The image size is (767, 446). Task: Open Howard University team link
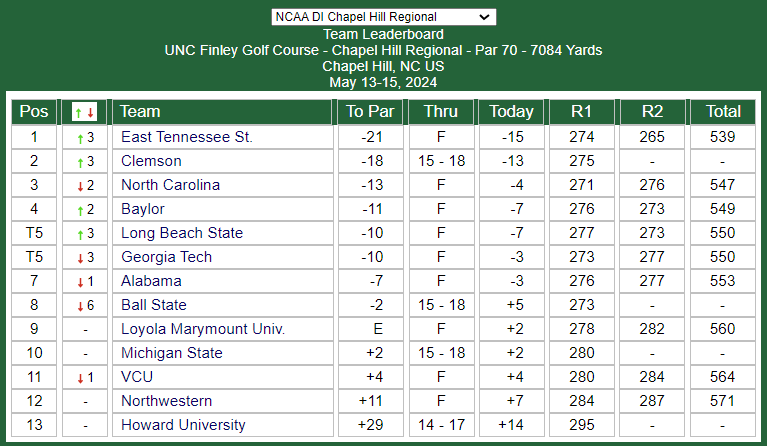pyautogui.click(x=183, y=424)
